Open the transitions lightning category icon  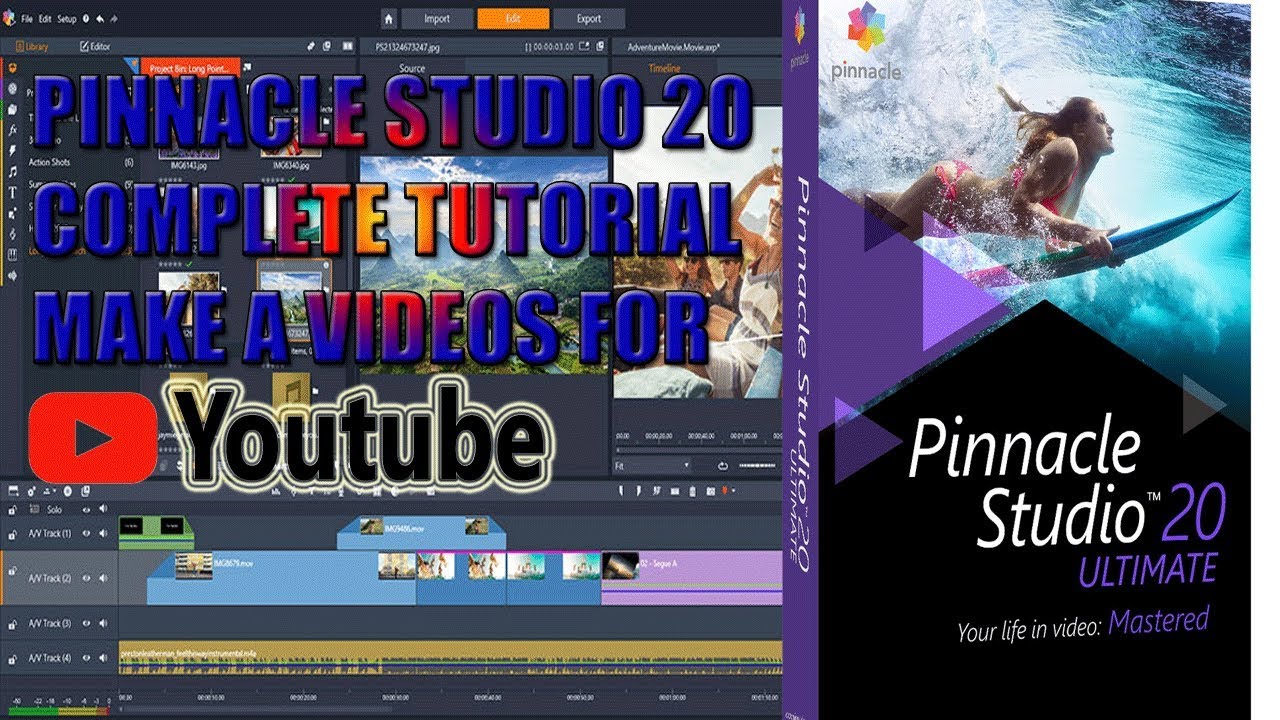(12, 150)
